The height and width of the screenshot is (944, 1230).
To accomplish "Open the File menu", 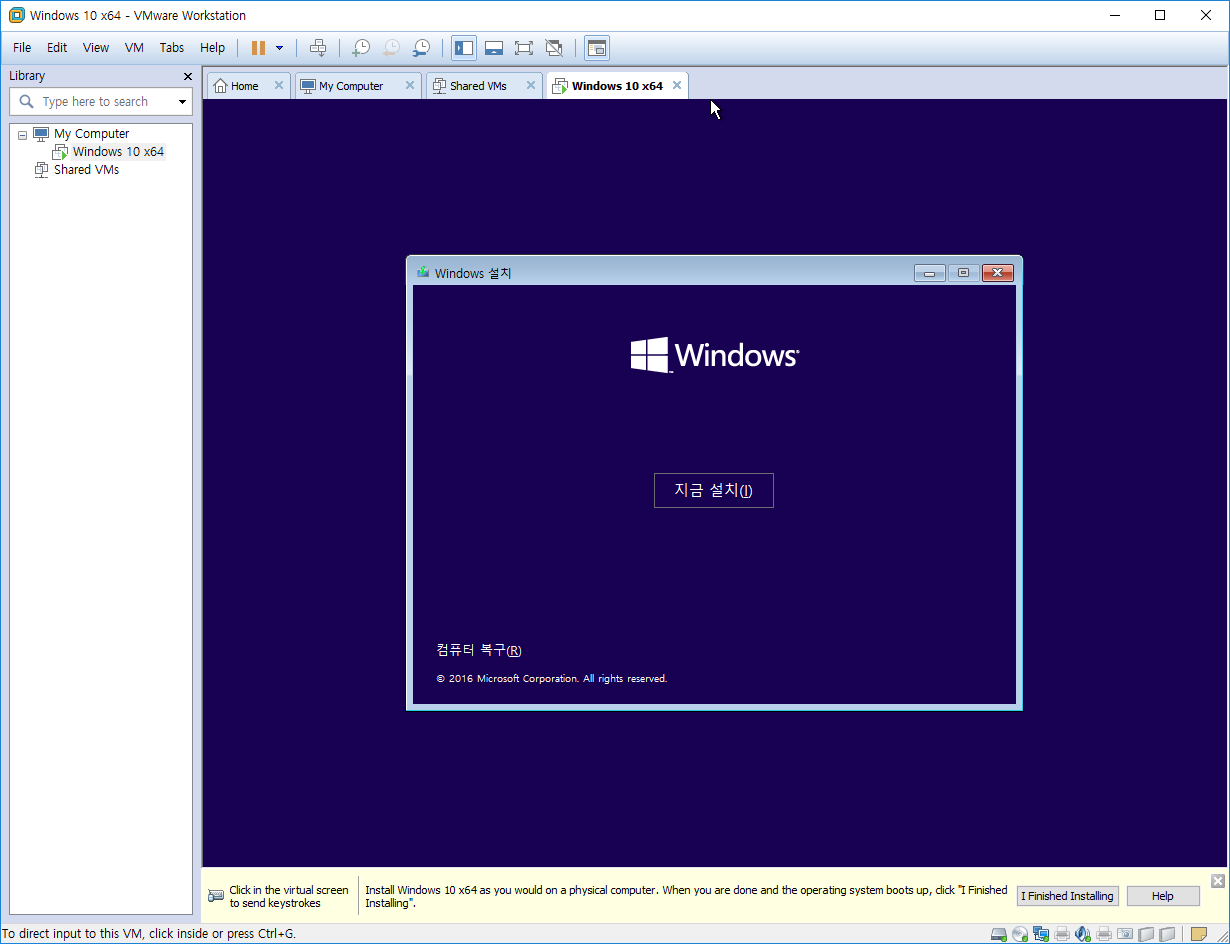I will (22, 47).
